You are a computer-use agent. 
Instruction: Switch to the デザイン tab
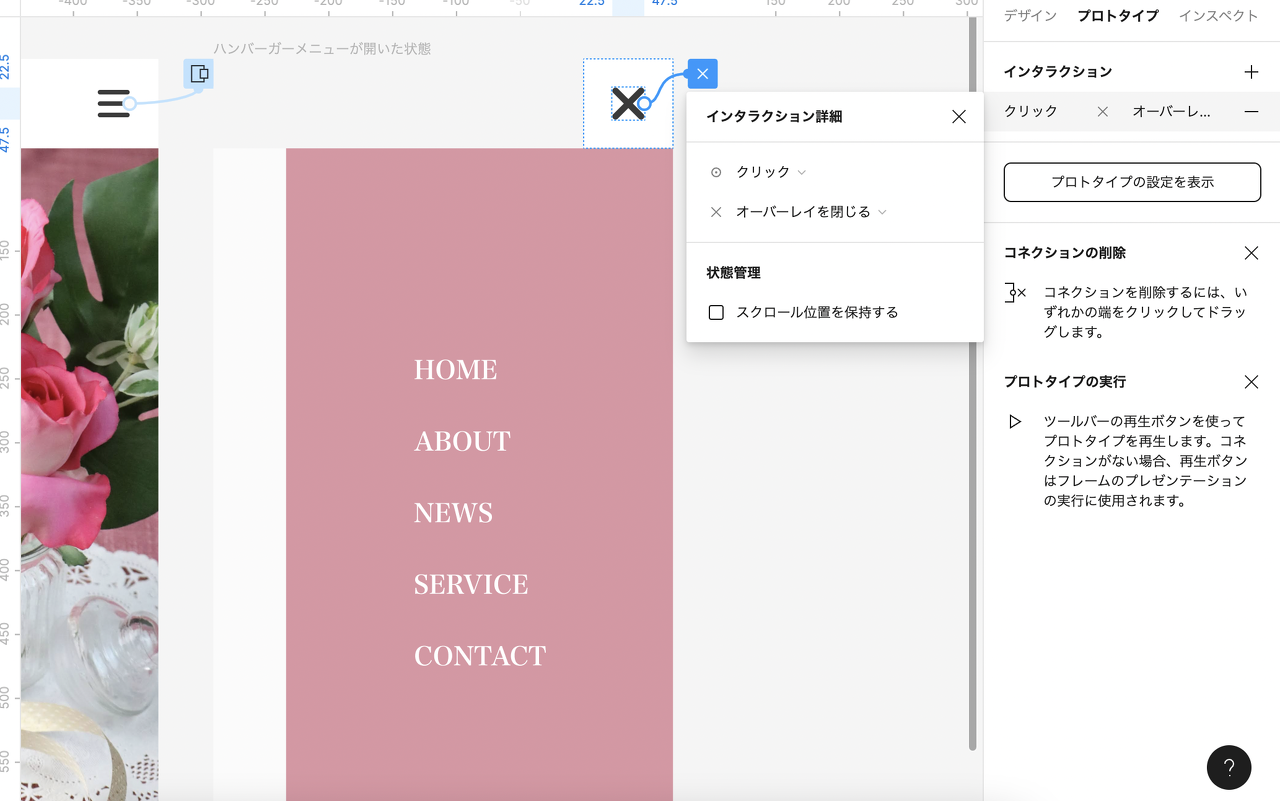click(x=1030, y=16)
